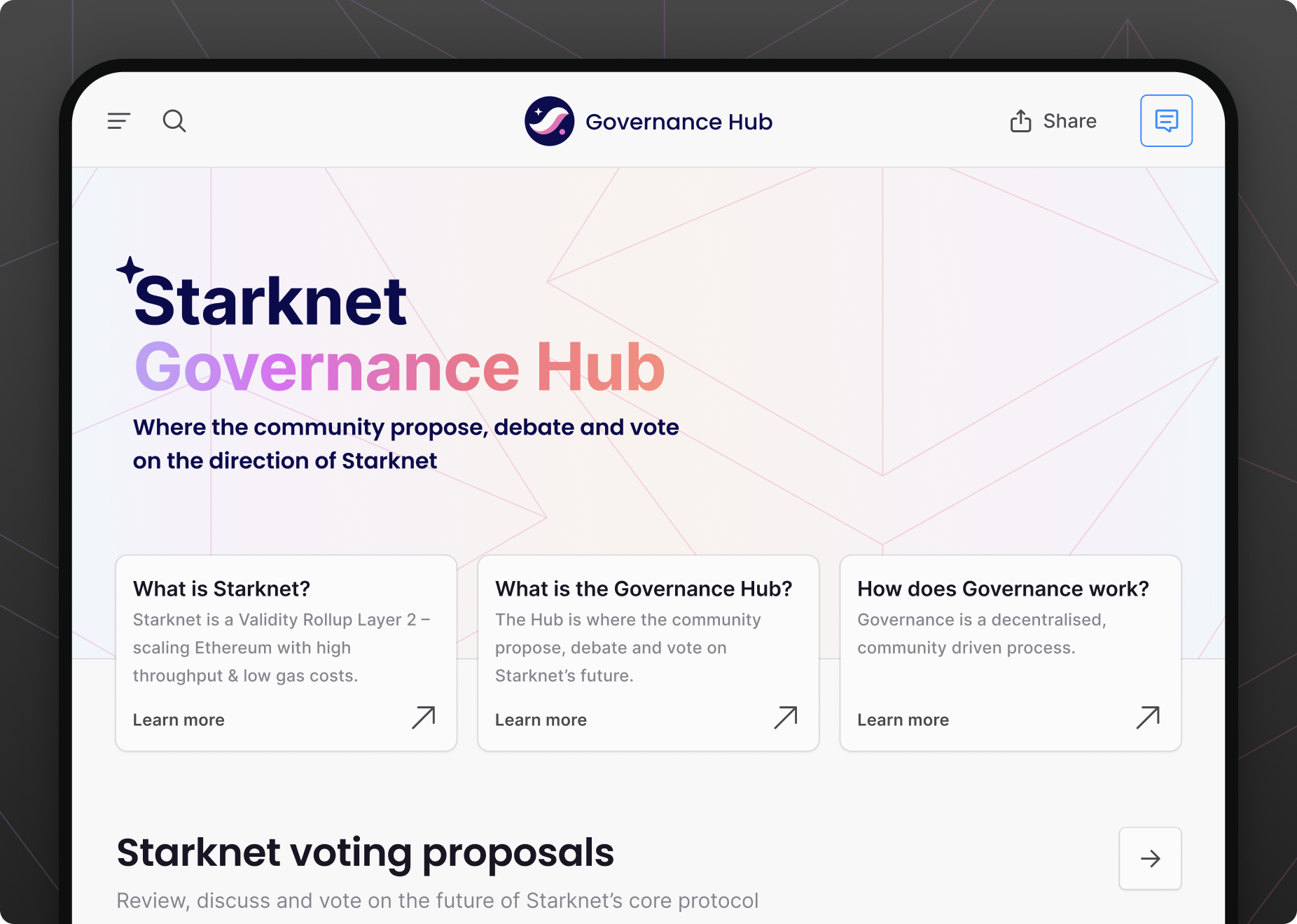The height and width of the screenshot is (924, 1297).
Task: Open 'Learn more' under What is the Governance Hub
Action: (x=540, y=720)
